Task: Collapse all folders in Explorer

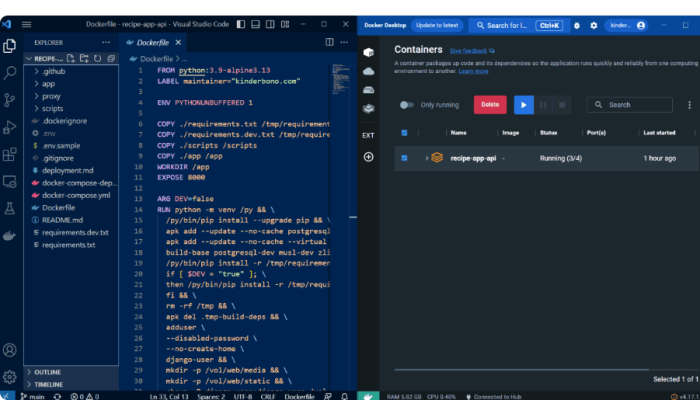Action: click(x=111, y=58)
